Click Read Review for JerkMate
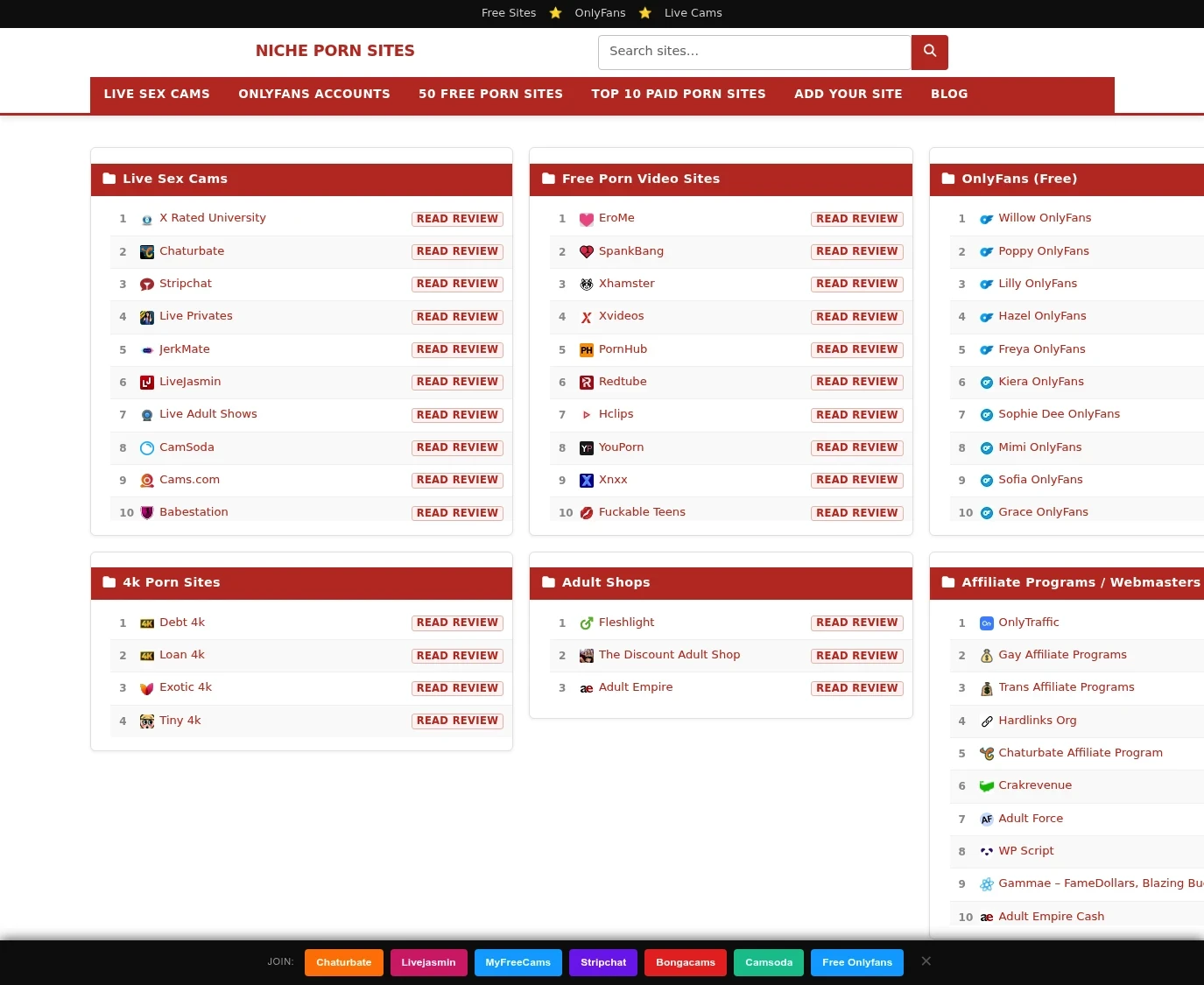Viewport: 1204px width, 985px height. (x=457, y=349)
